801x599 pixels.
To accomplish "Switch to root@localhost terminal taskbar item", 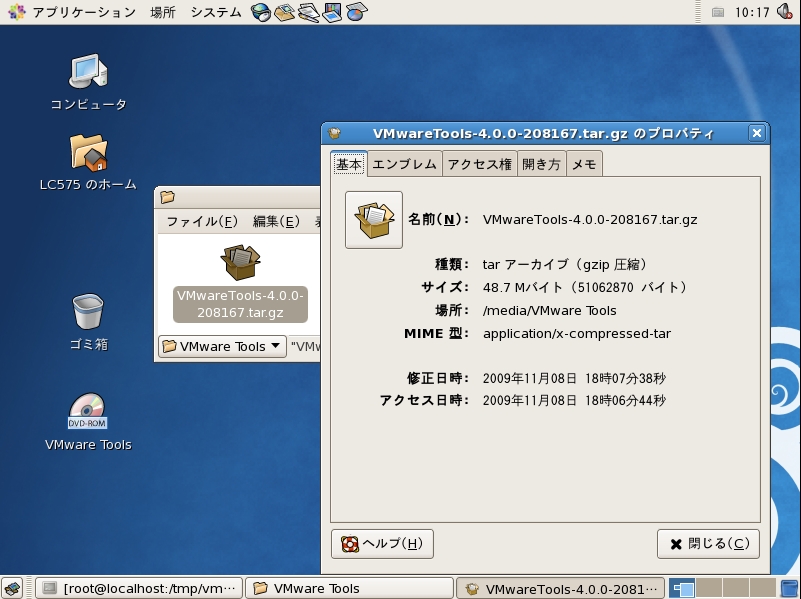I will pyautogui.click(x=138, y=588).
